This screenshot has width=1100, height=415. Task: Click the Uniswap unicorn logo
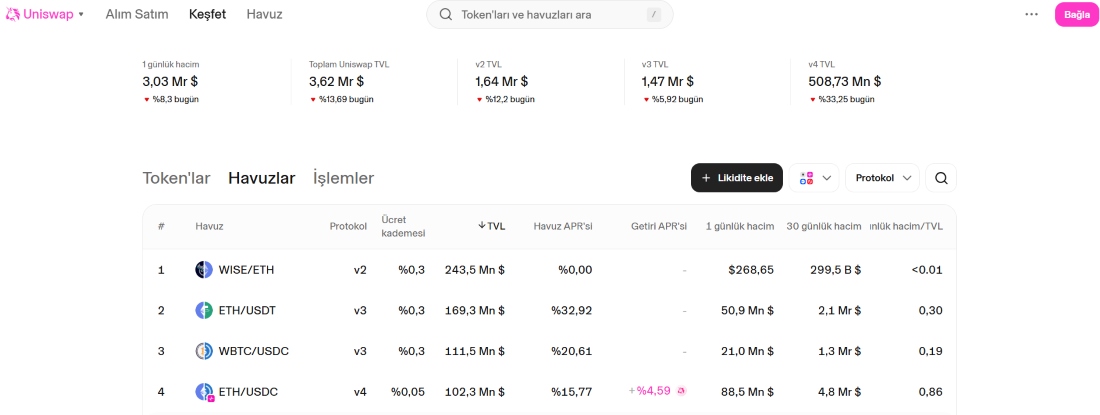(x=13, y=14)
